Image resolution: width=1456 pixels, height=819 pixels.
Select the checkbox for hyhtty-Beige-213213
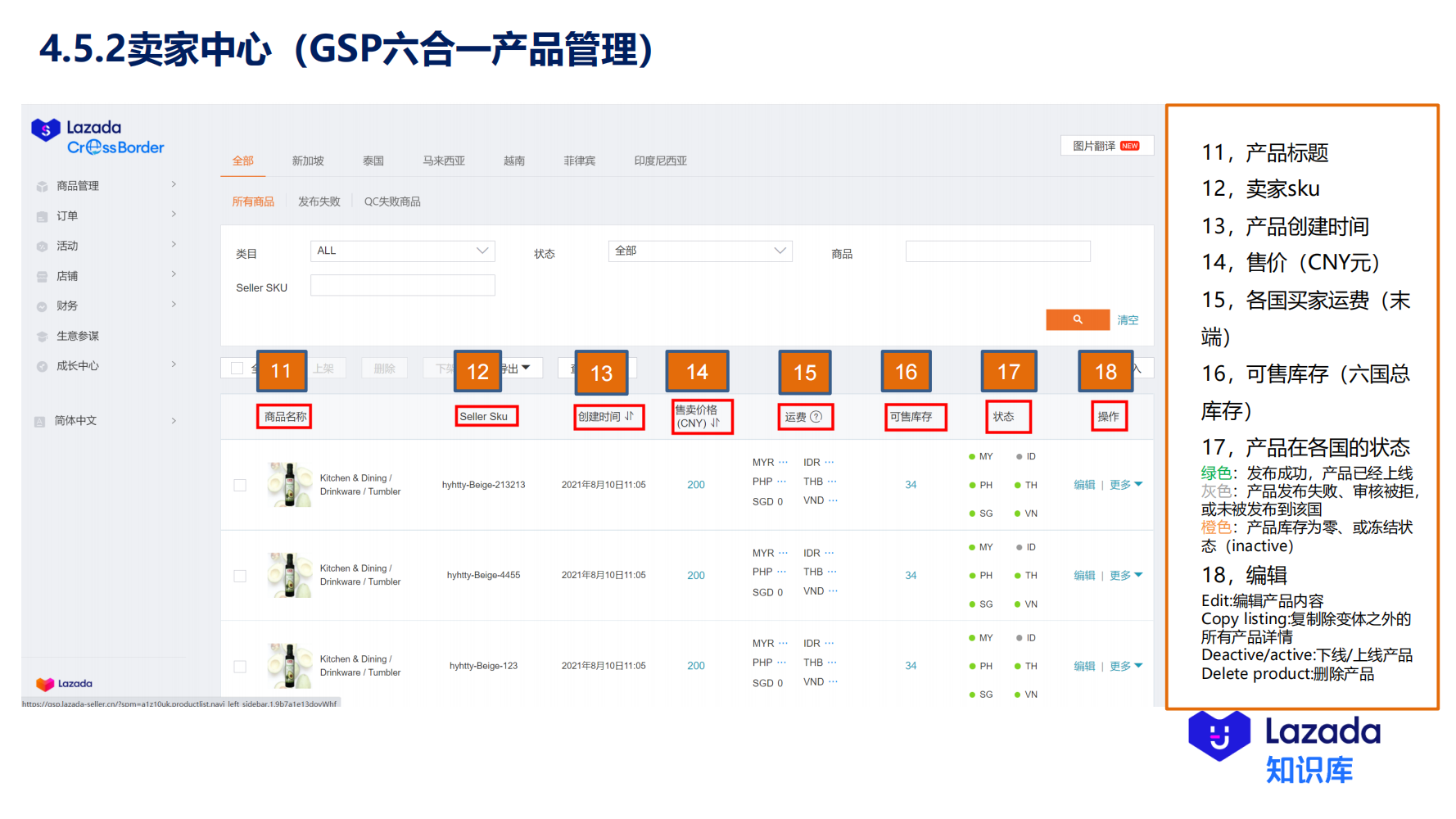pyautogui.click(x=240, y=485)
